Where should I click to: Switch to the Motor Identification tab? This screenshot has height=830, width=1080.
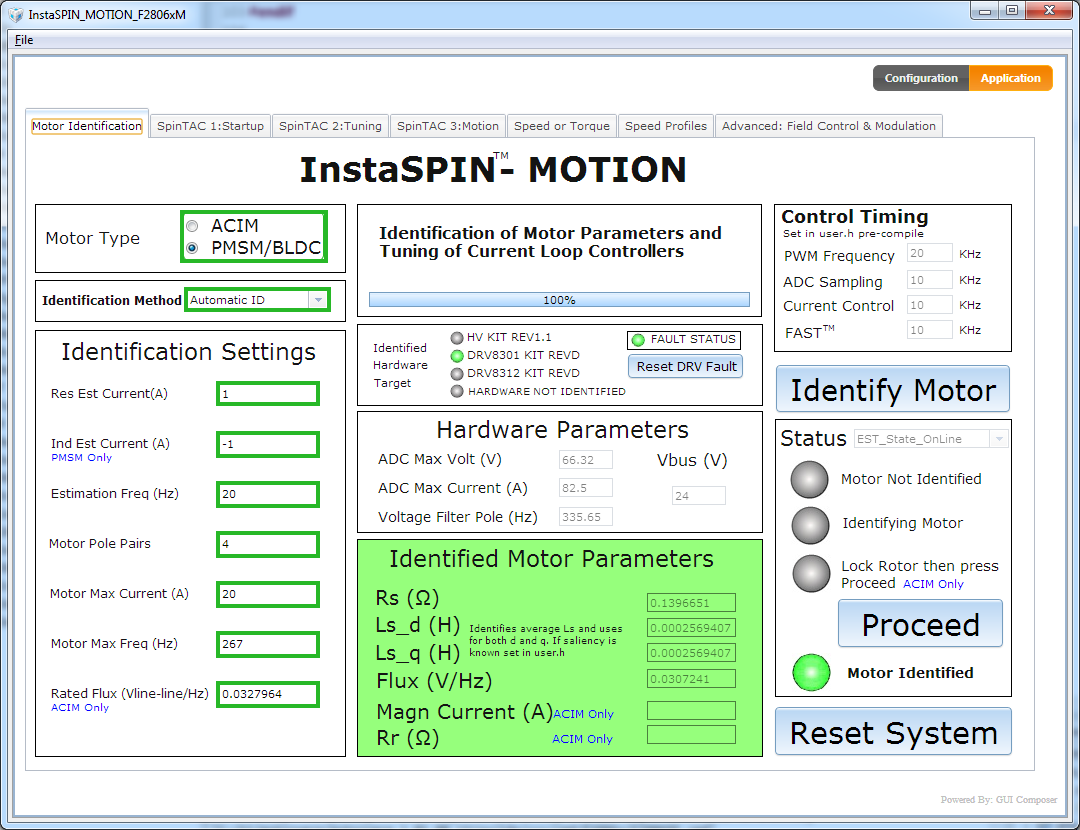87,126
